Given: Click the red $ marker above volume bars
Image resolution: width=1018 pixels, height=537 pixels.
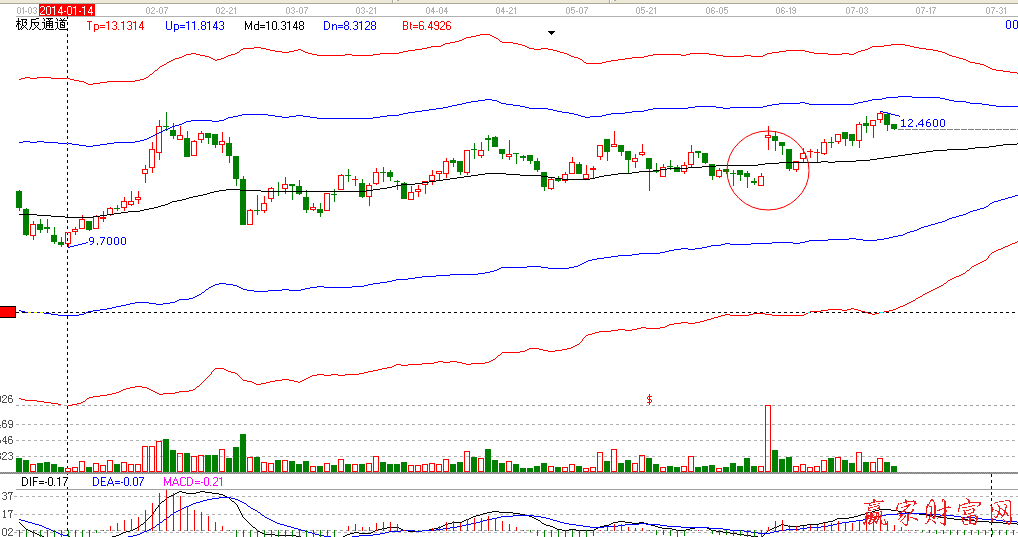Looking at the screenshot, I should pos(650,399).
